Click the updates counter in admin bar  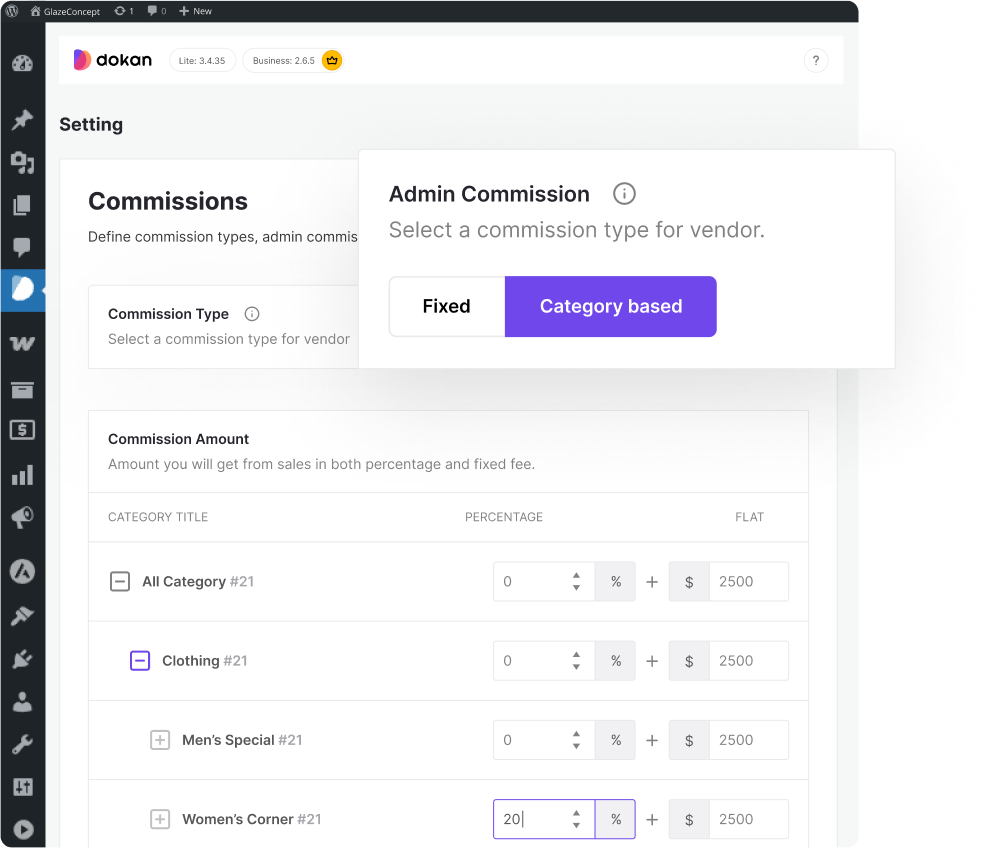[124, 11]
